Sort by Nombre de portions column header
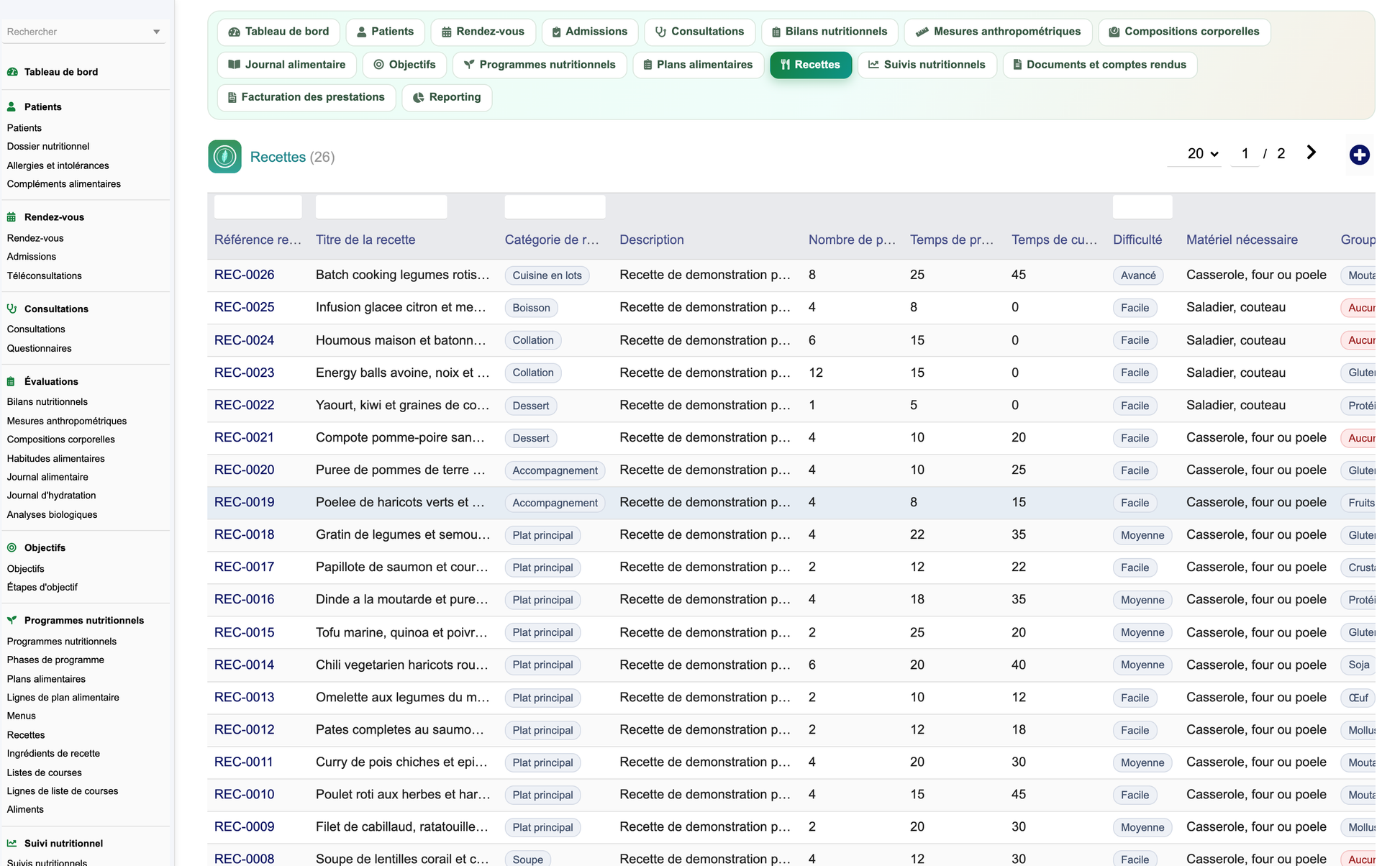 click(852, 240)
